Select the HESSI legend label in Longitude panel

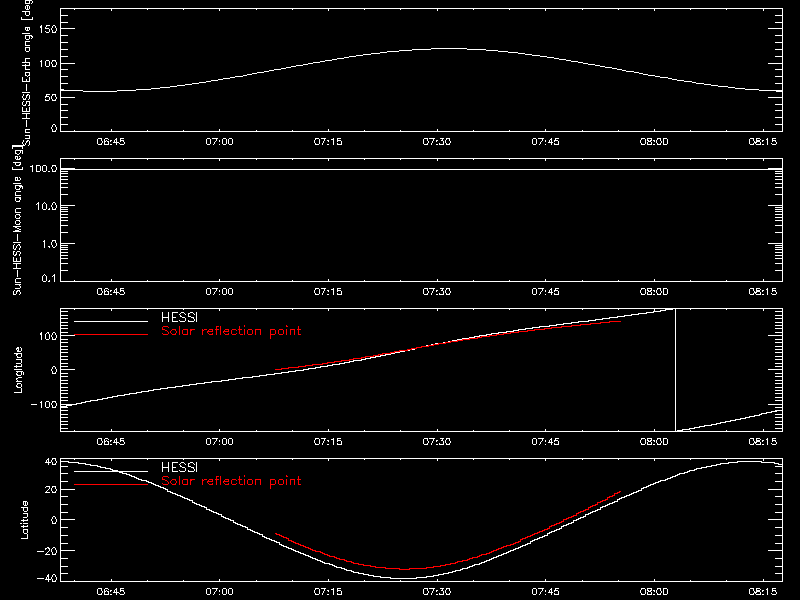tap(179, 317)
